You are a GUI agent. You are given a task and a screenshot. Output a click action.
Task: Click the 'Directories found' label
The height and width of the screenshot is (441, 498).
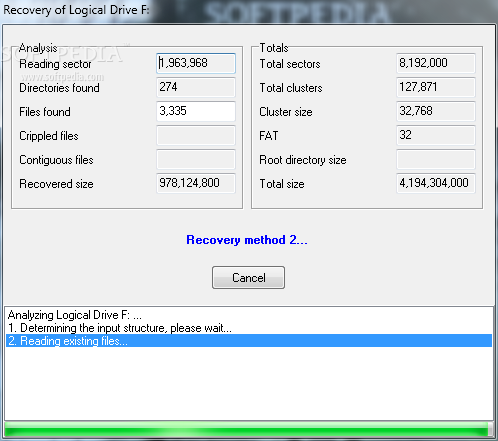(x=59, y=88)
